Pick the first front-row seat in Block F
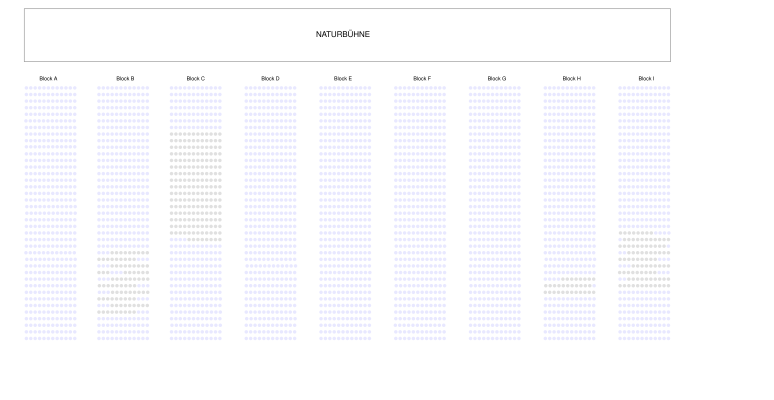The width and height of the screenshot is (774, 400). point(396,88)
